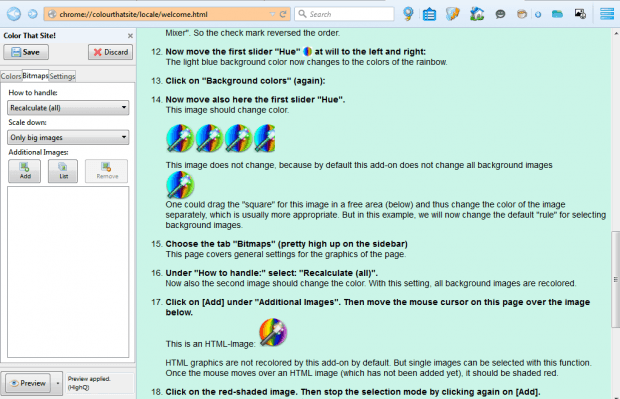620x399 pixels.
Task: Click Add under Additional Images
Action: point(25,171)
